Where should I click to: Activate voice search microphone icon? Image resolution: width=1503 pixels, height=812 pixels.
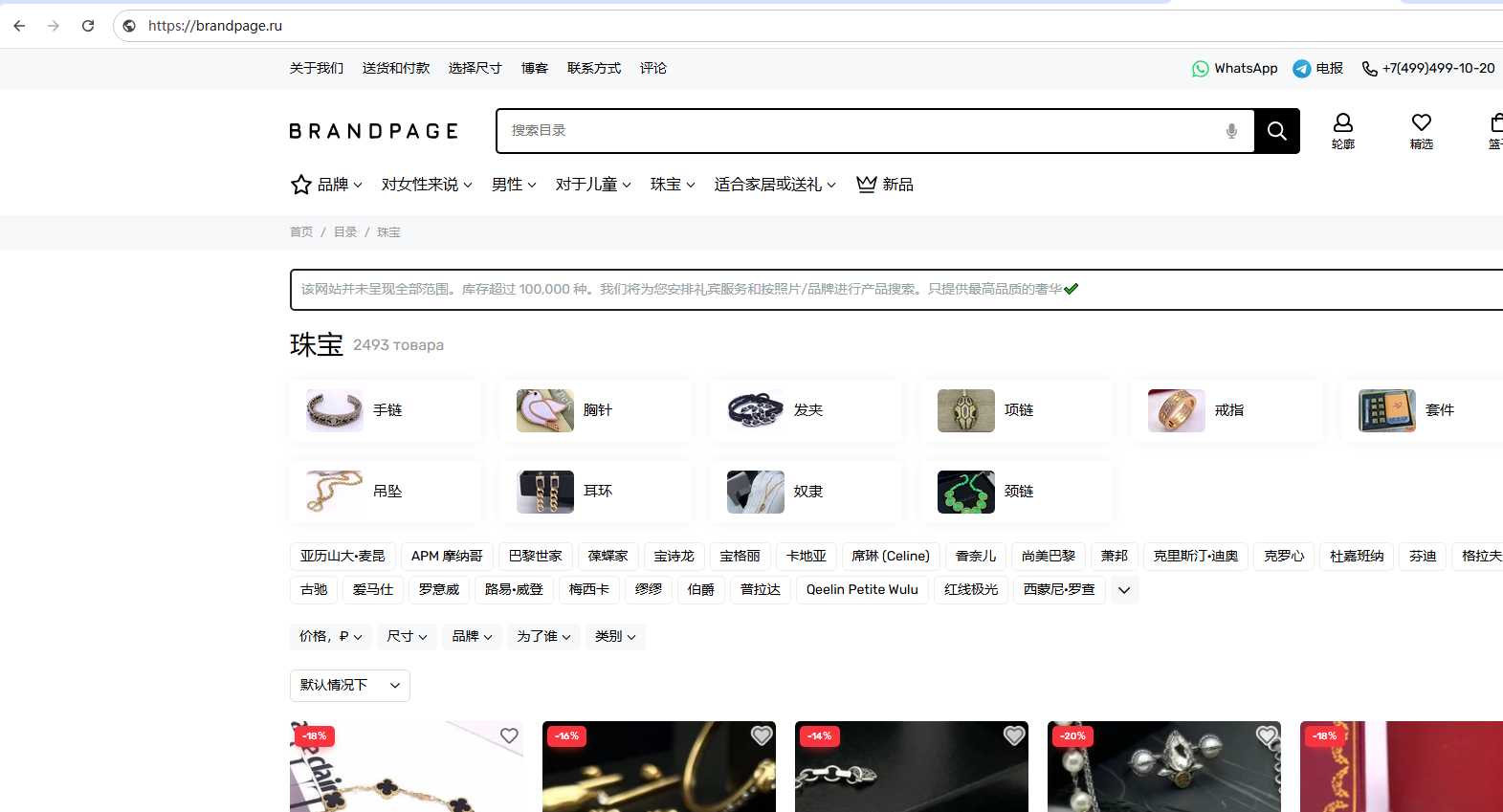1231,131
